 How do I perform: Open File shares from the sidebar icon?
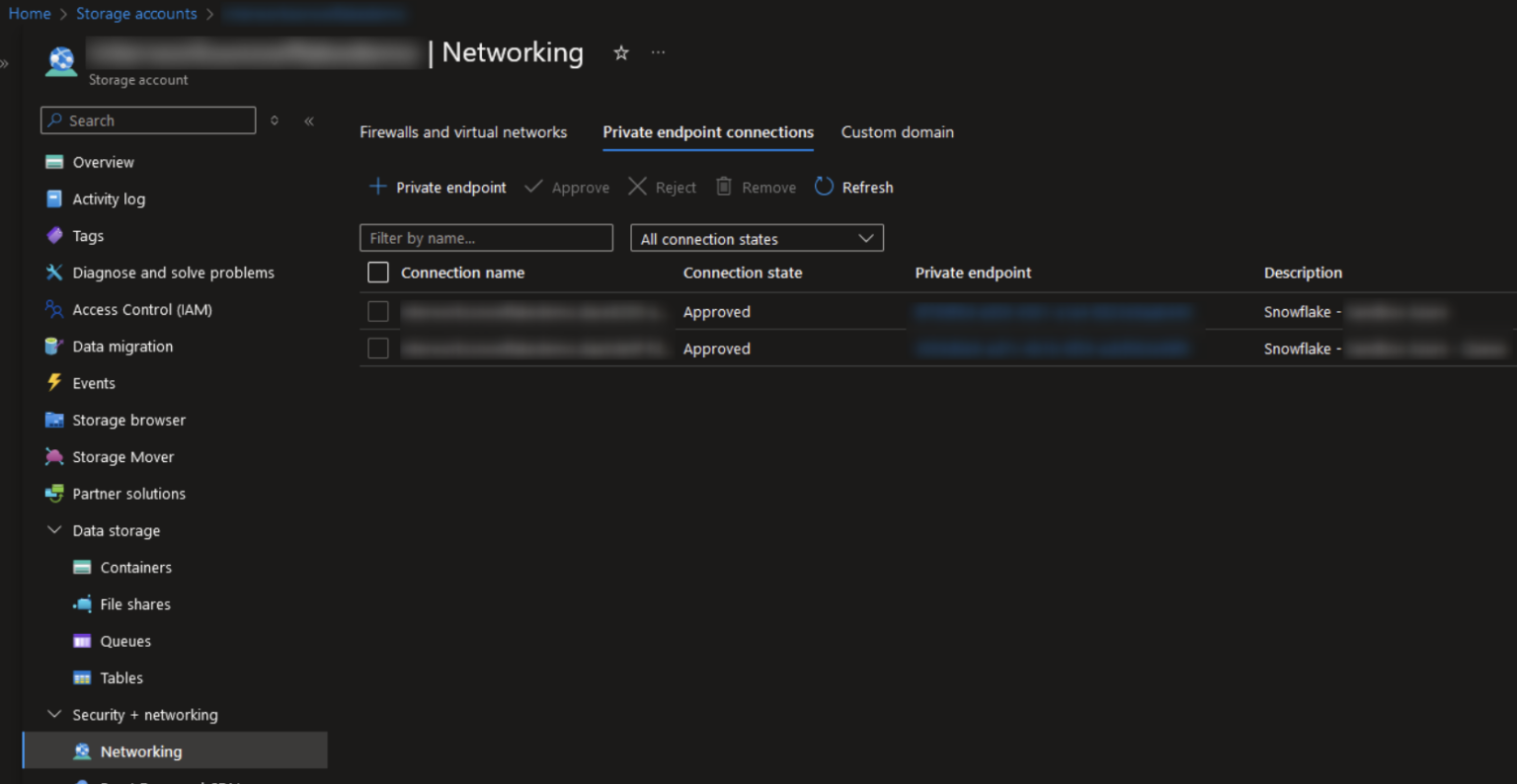click(82, 603)
